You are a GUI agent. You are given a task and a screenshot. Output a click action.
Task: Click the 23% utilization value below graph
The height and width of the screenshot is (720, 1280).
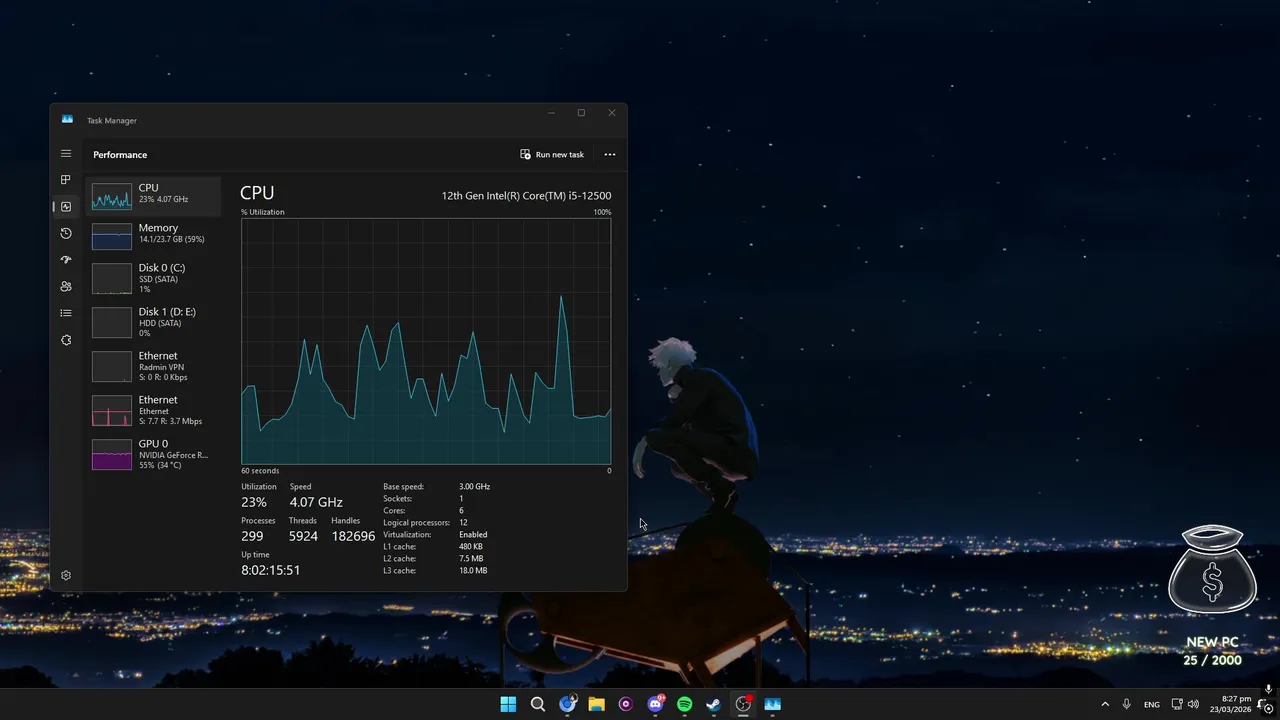pyautogui.click(x=254, y=502)
